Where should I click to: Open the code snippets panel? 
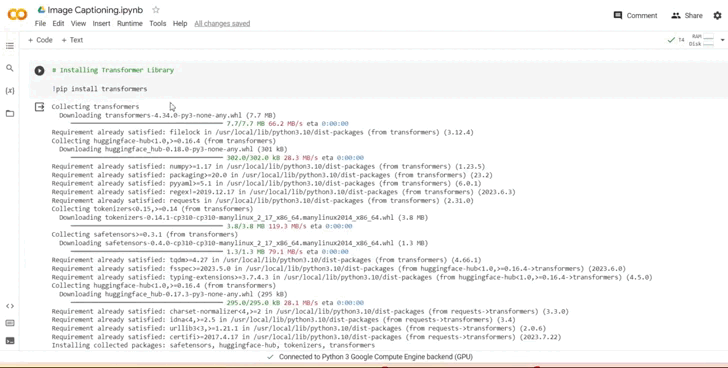[10, 306]
